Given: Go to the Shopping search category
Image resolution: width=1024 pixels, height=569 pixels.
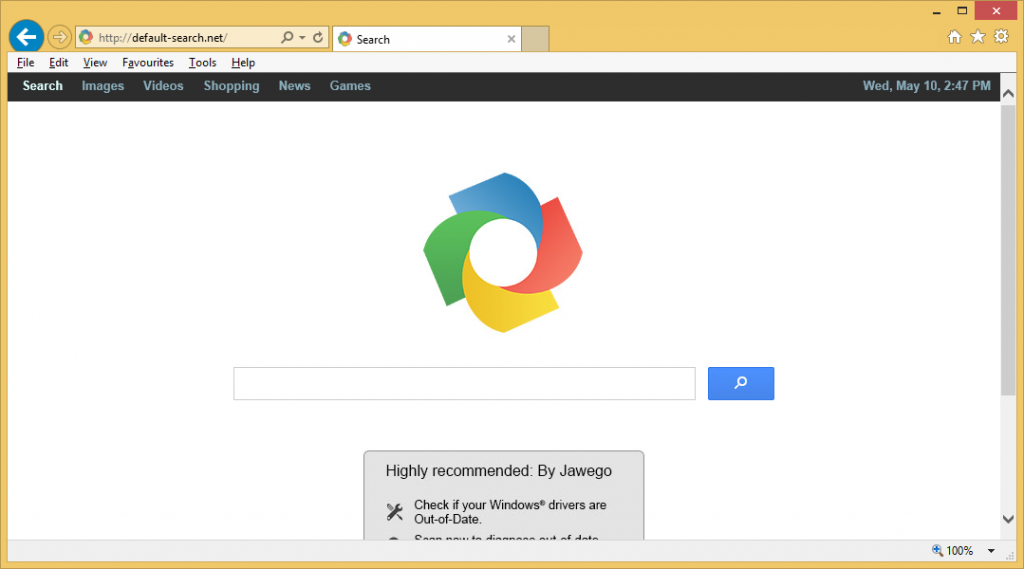Looking at the screenshot, I should pos(231,86).
